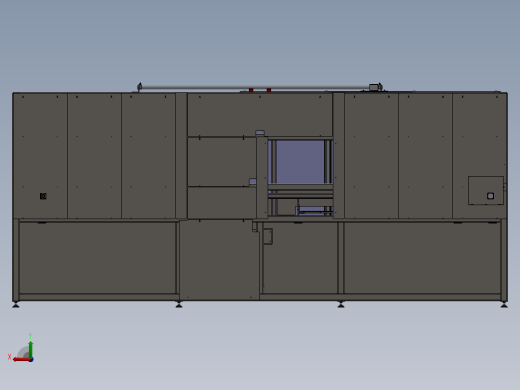Select the center panel left of the blue window
The image size is (520, 390).
click(222, 162)
